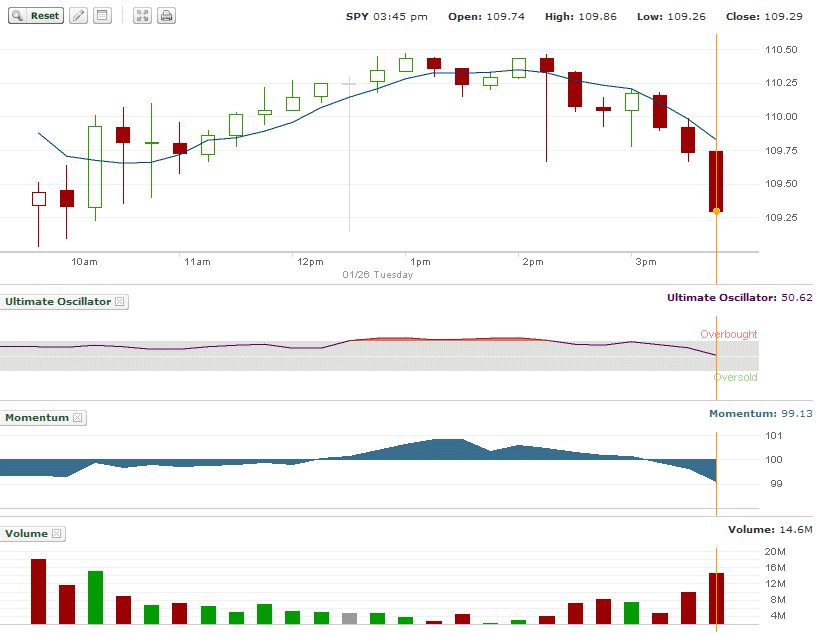Click the 3pm time axis label
Viewport: 818px width, 634px height.
(646, 262)
